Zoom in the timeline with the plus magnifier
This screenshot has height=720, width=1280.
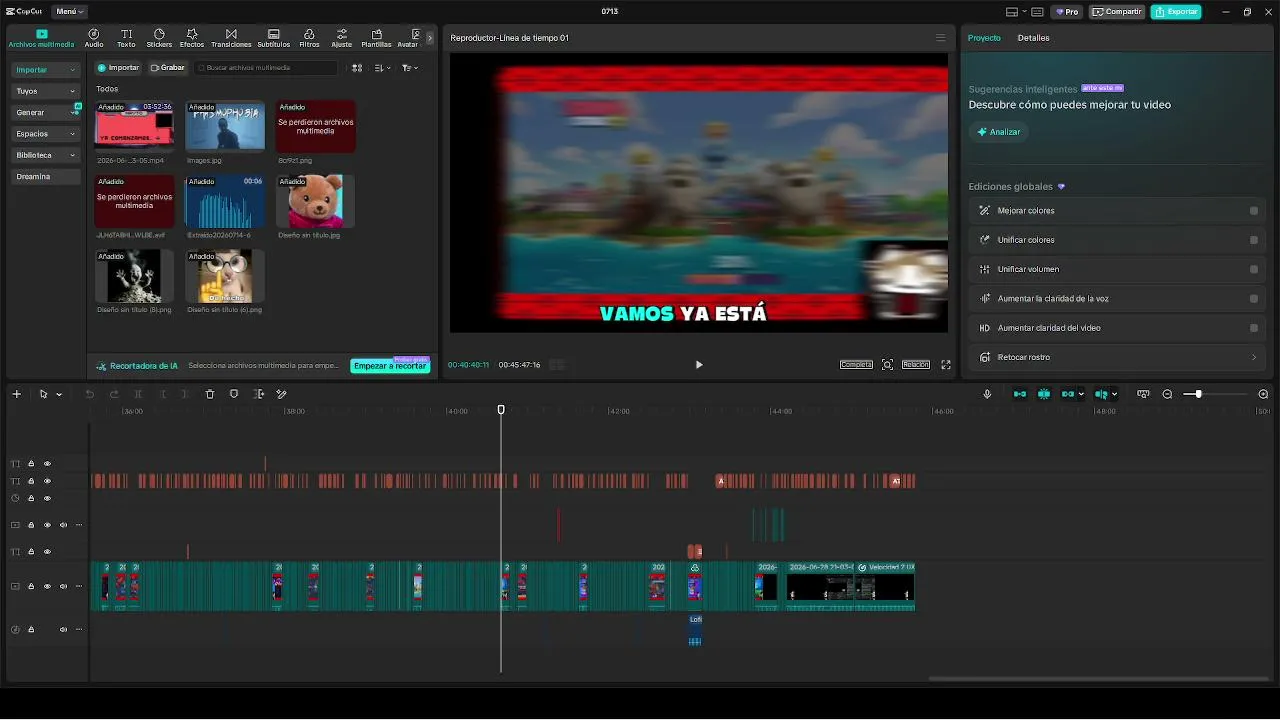pos(1263,394)
